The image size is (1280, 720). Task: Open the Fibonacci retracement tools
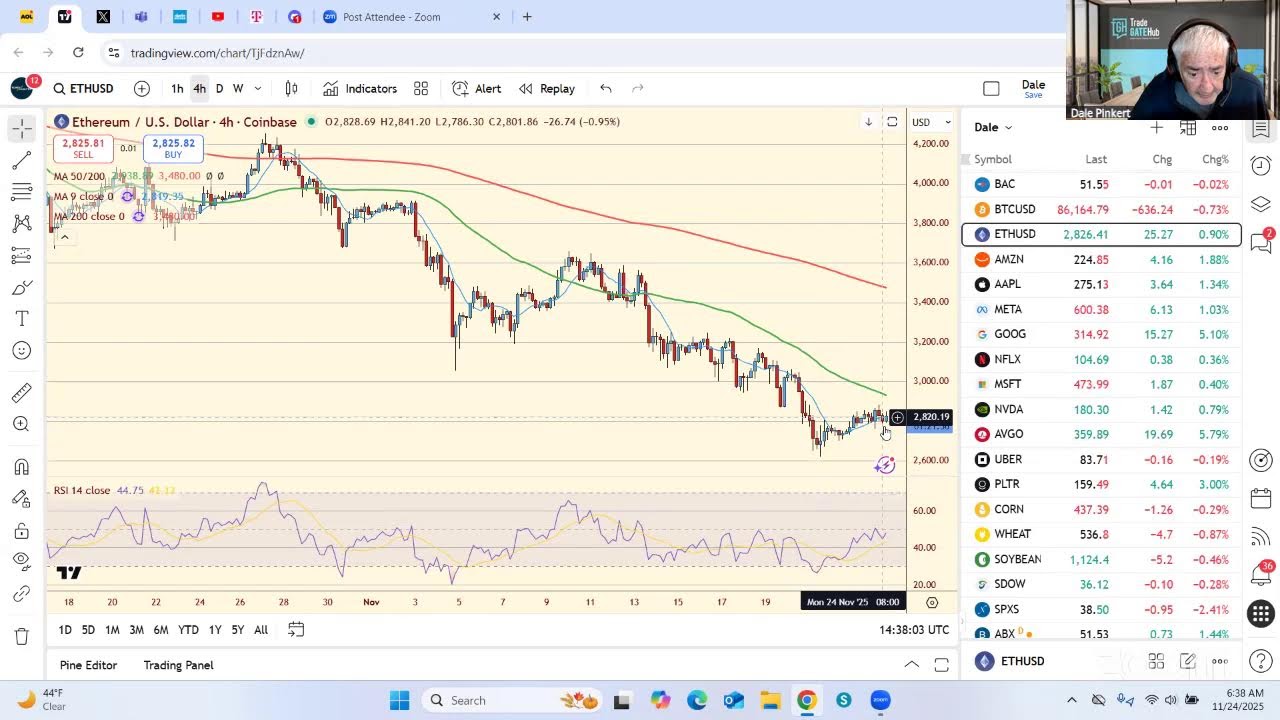22,192
